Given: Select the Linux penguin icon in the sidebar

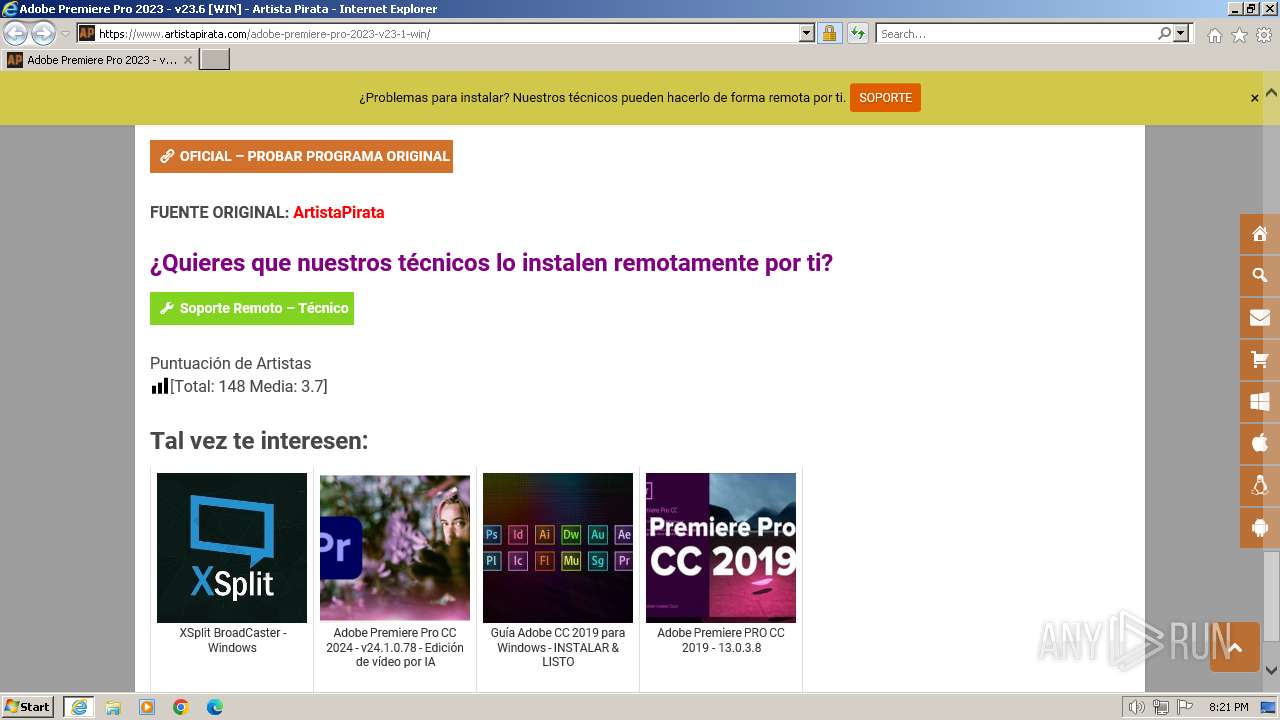Looking at the screenshot, I should (1259, 485).
